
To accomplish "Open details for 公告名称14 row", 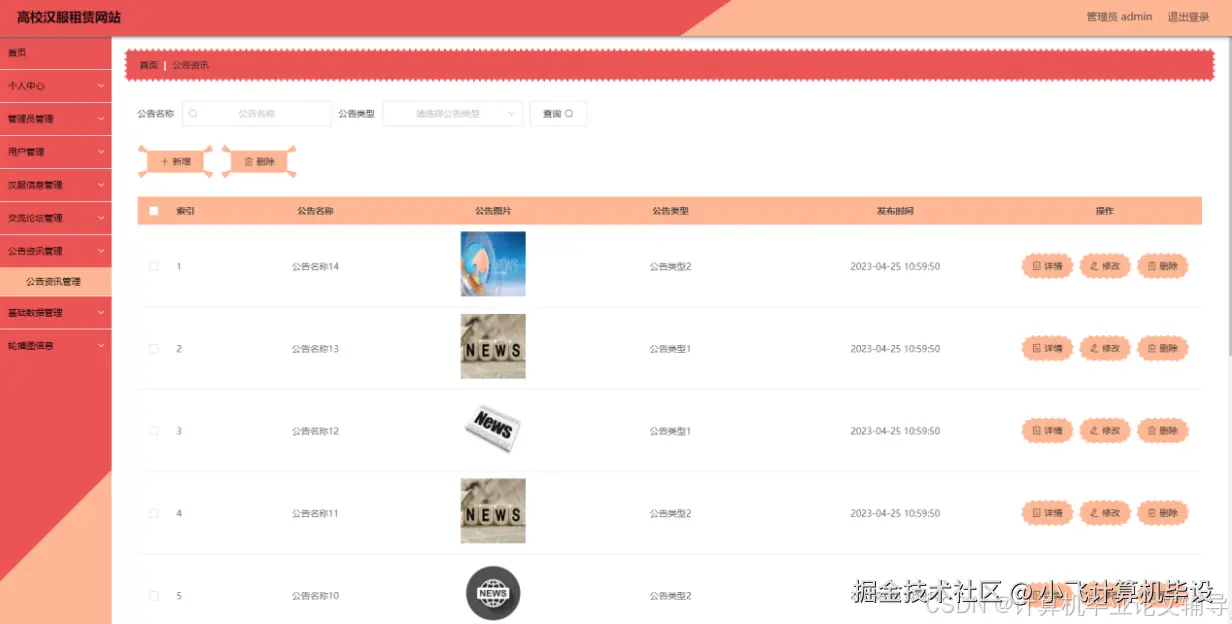I will point(1047,266).
